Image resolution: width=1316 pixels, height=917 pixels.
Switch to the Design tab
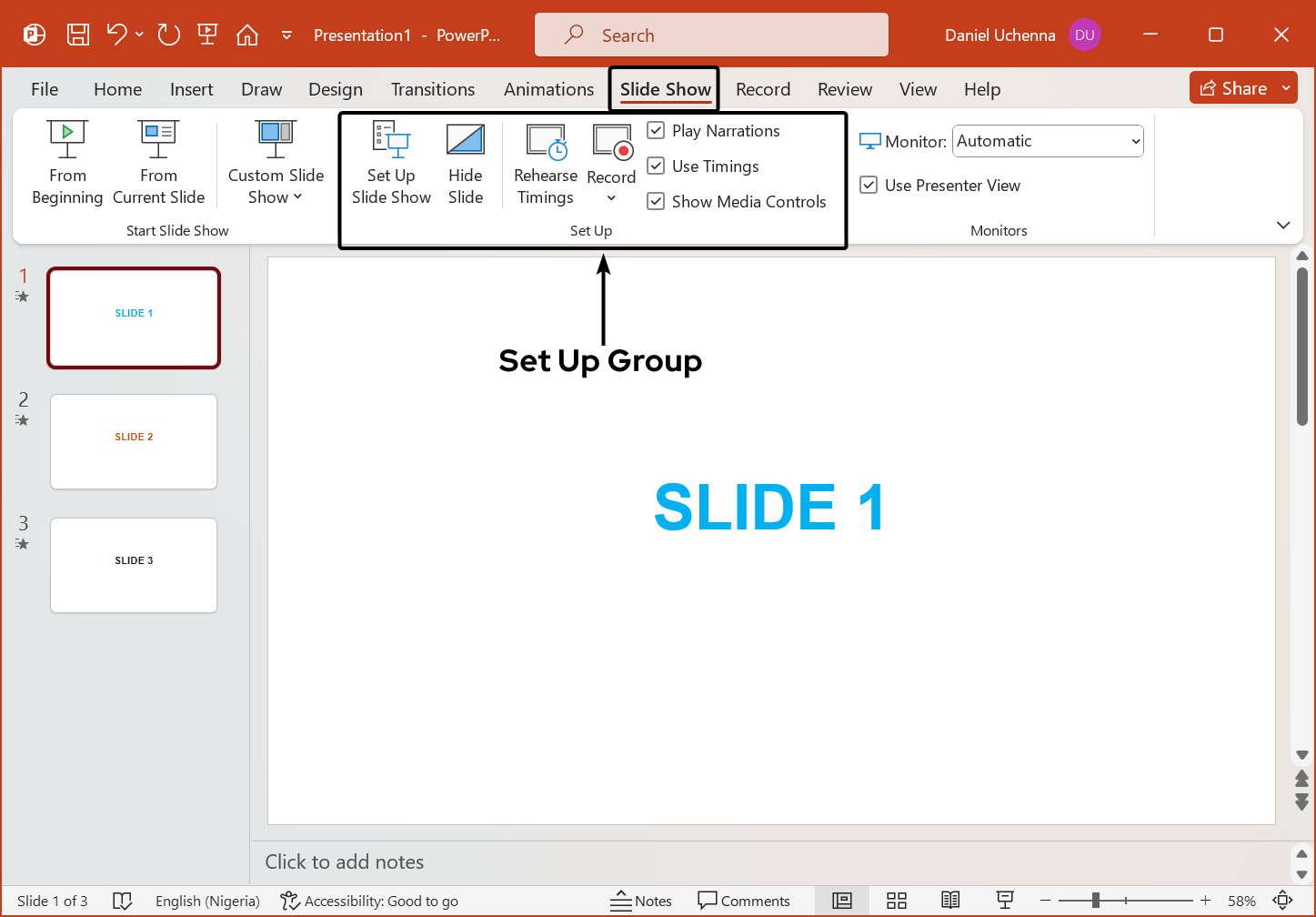pos(335,89)
